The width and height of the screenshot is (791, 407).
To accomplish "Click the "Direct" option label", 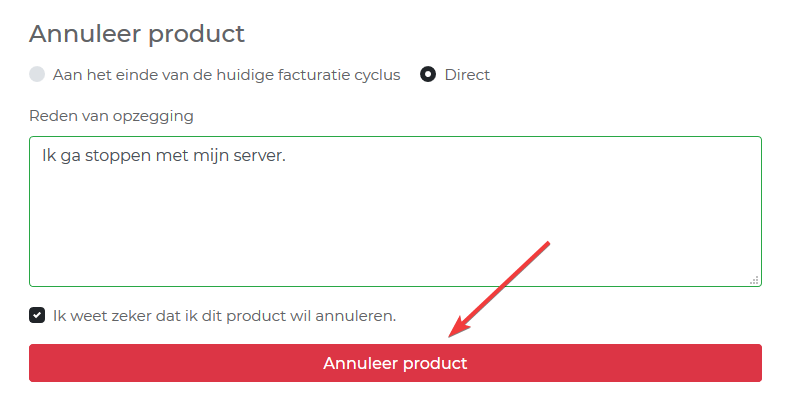I will click(x=467, y=75).
